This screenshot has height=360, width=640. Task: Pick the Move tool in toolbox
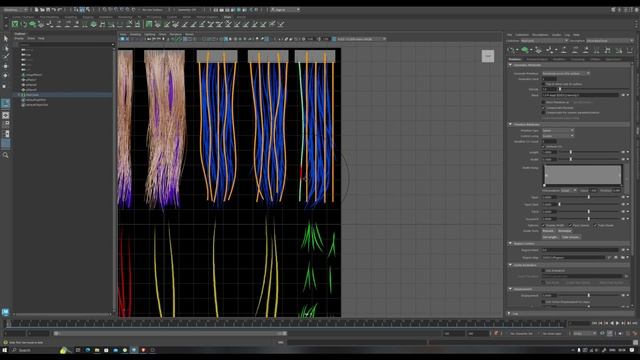5,66
